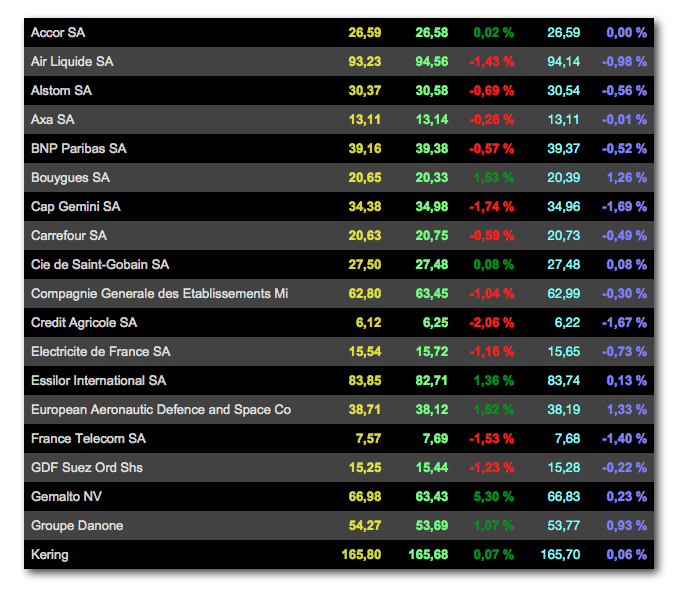The image size is (688, 603).
Task: Click Cap Gemini purple change -1,69 %
Action: [624, 206]
